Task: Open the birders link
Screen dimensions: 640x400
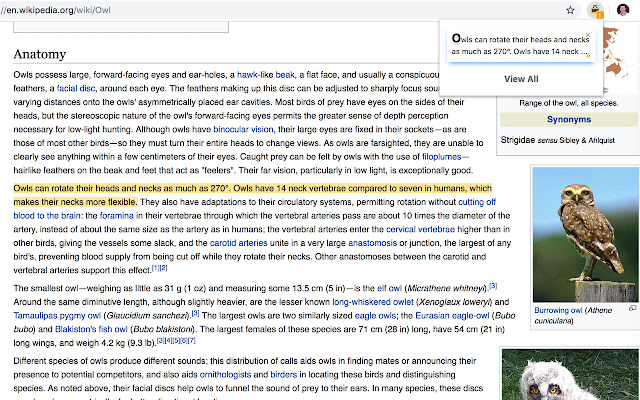Action: point(284,375)
